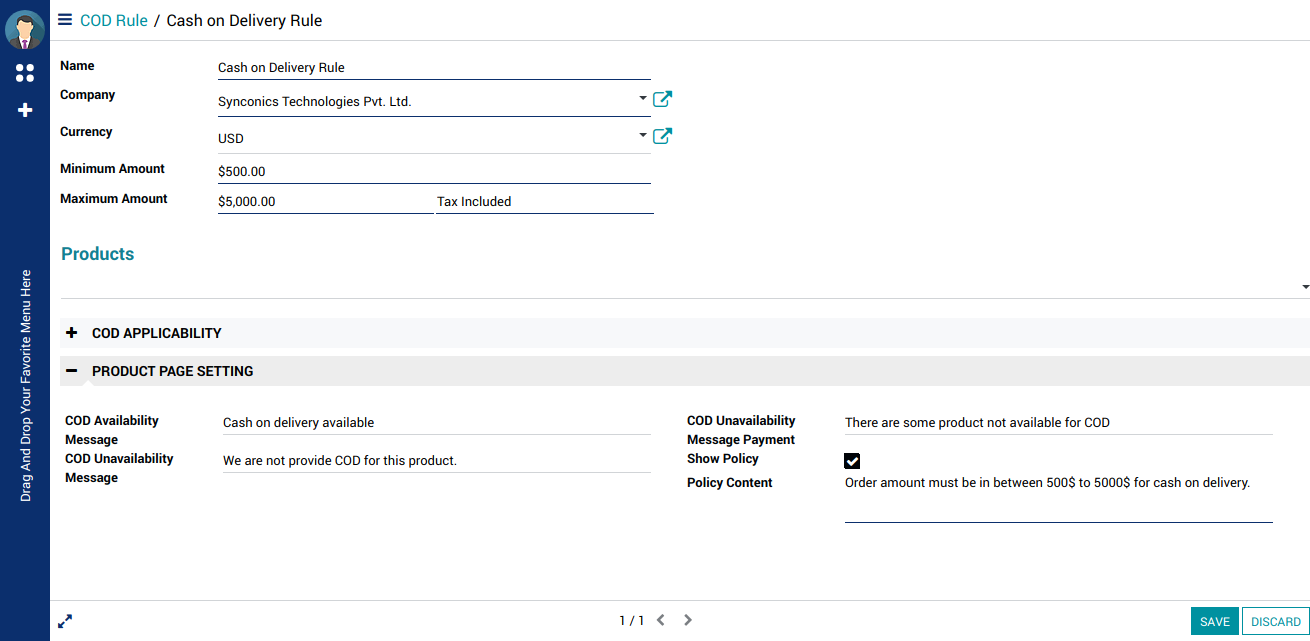1310x641 pixels.
Task: Click the Save button
Action: (1214, 621)
